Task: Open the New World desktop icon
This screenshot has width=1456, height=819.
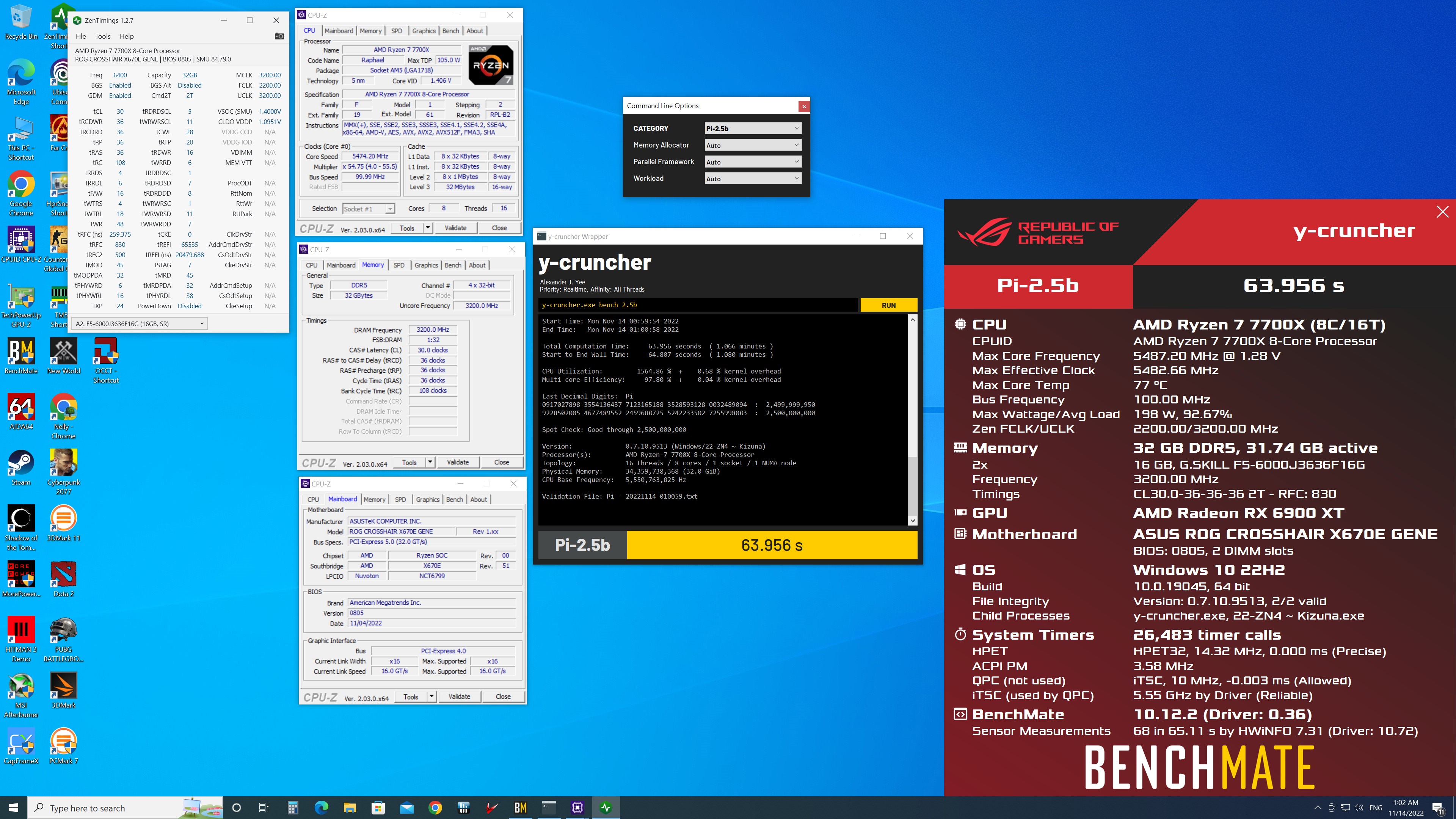Action: [x=63, y=356]
